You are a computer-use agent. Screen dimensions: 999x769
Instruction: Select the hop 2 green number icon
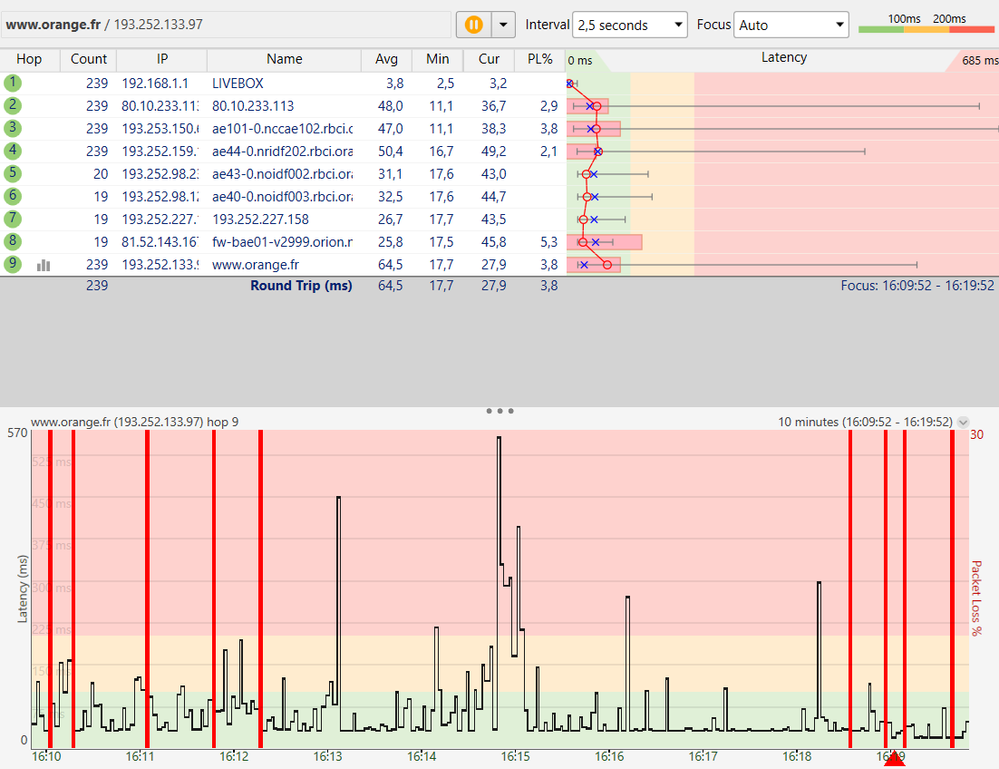[12, 106]
